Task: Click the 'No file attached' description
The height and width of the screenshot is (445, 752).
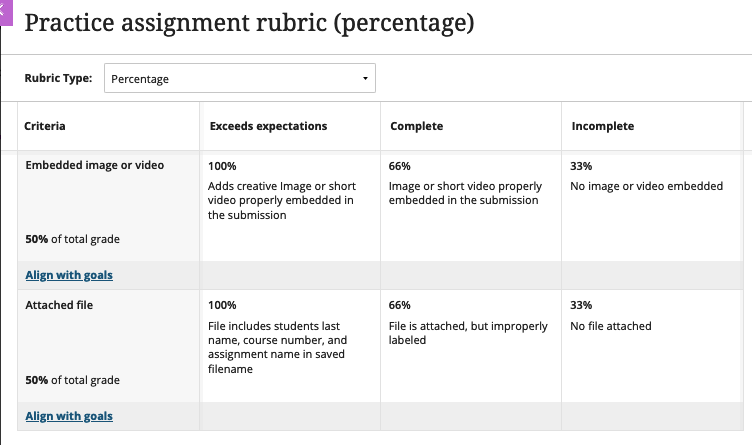Action: click(x=611, y=326)
